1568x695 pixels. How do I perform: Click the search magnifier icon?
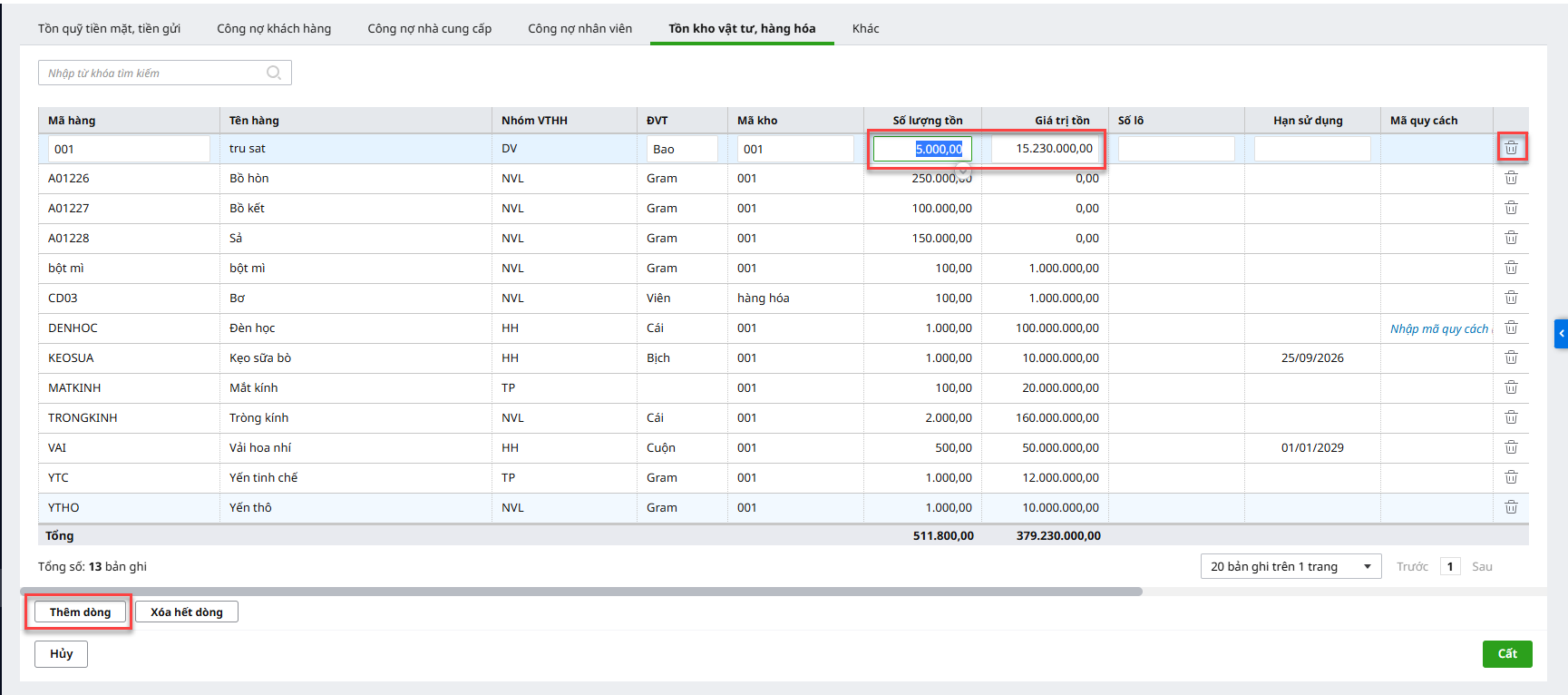tap(274, 73)
